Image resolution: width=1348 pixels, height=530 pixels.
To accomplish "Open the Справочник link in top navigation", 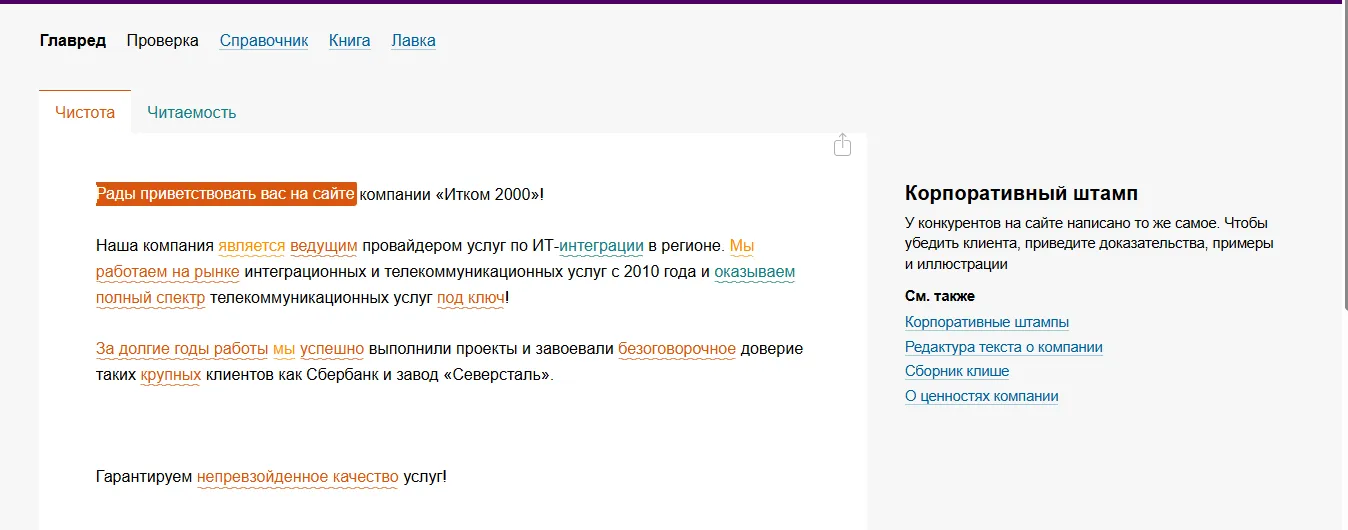I will click(264, 41).
